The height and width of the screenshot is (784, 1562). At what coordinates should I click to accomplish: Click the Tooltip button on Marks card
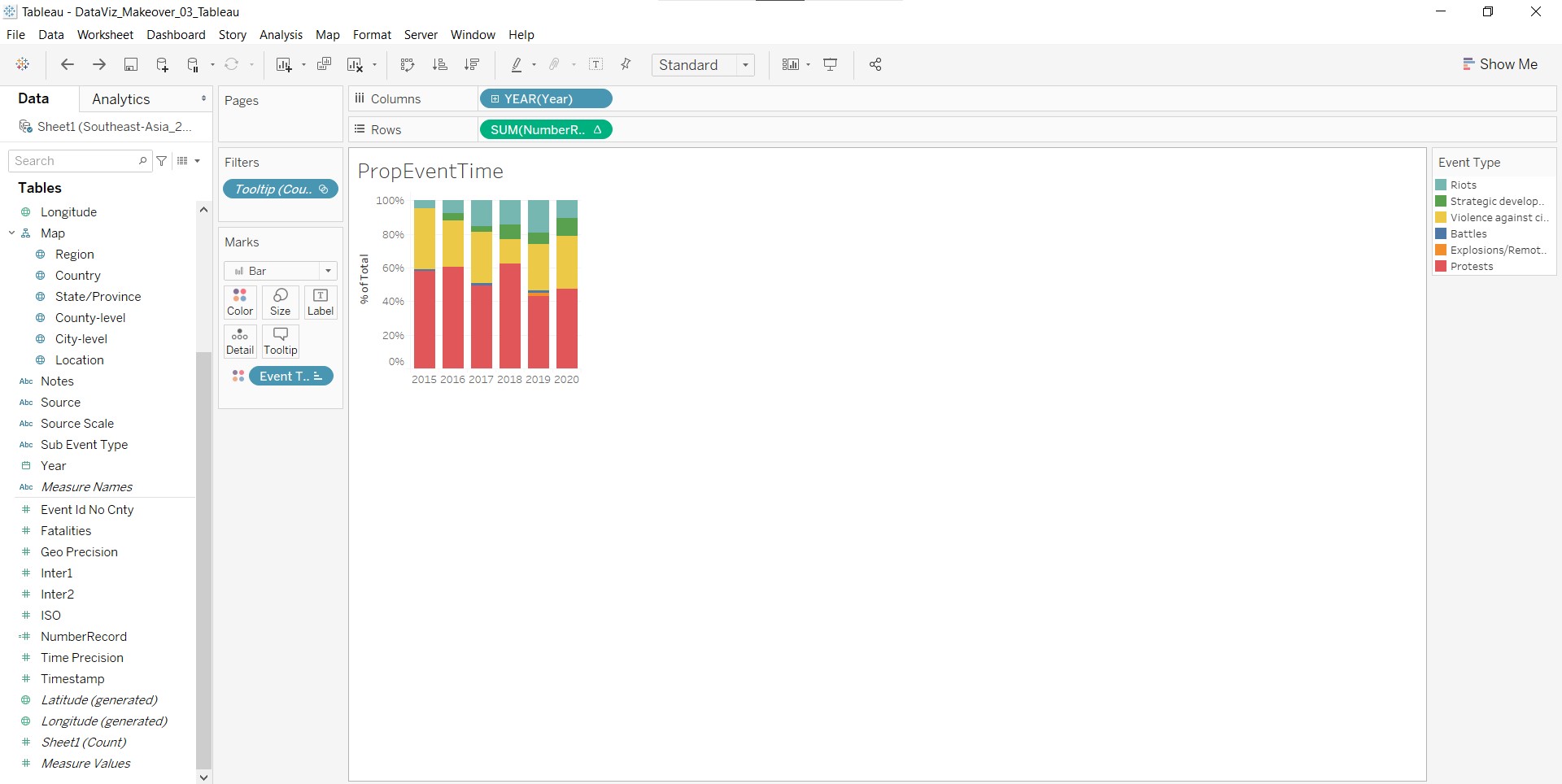pyautogui.click(x=281, y=341)
